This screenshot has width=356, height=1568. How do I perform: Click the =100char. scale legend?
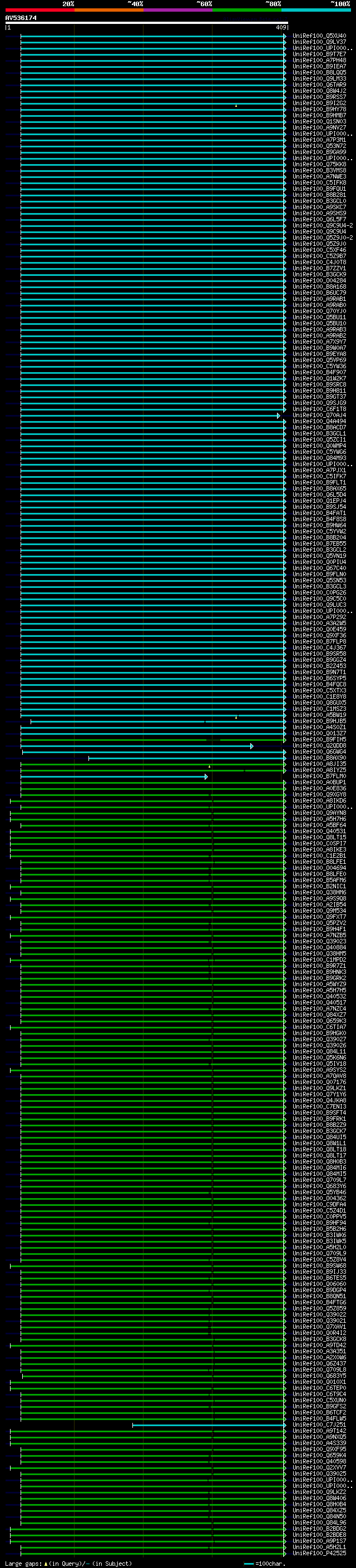[x=264, y=1563]
